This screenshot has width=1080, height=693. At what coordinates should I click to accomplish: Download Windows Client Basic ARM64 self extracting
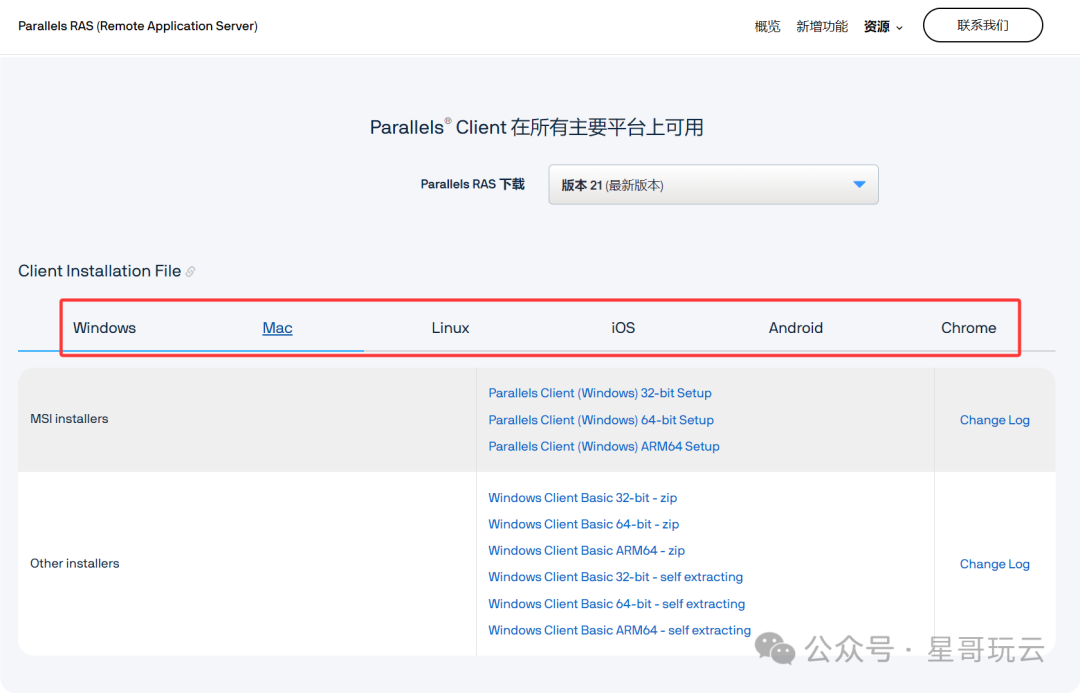pos(619,630)
